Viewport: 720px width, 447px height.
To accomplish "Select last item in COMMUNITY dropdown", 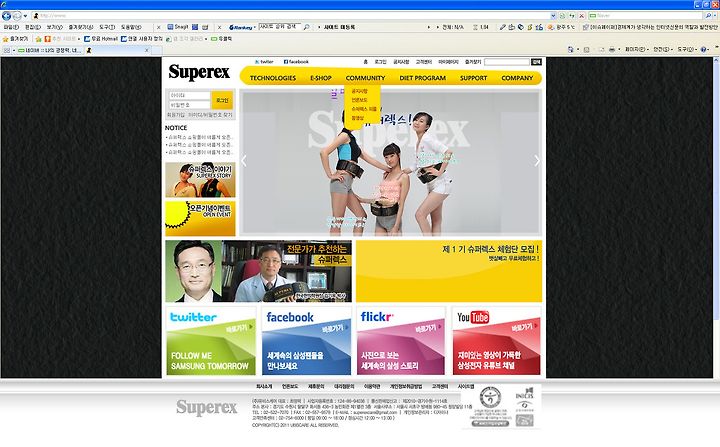I will pyautogui.click(x=357, y=118).
